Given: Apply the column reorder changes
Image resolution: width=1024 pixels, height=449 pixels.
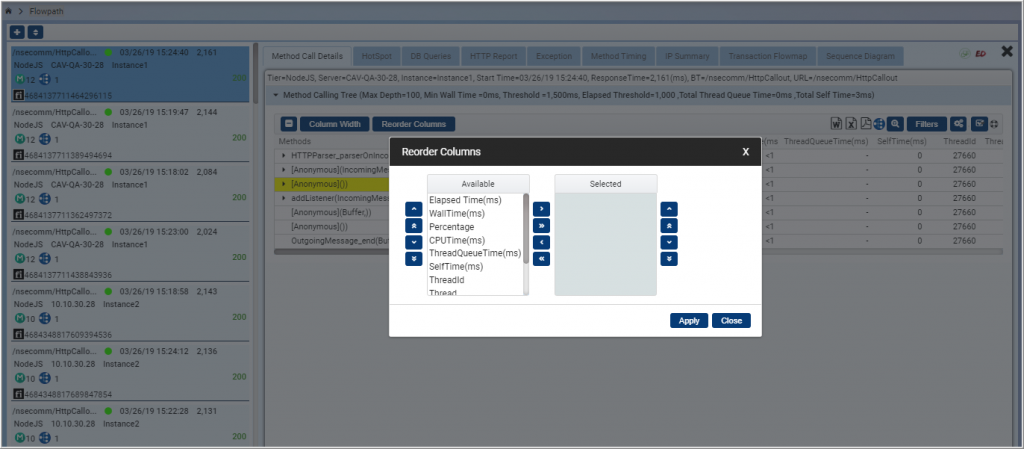Looking at the screenshot, I should (689, 320).
